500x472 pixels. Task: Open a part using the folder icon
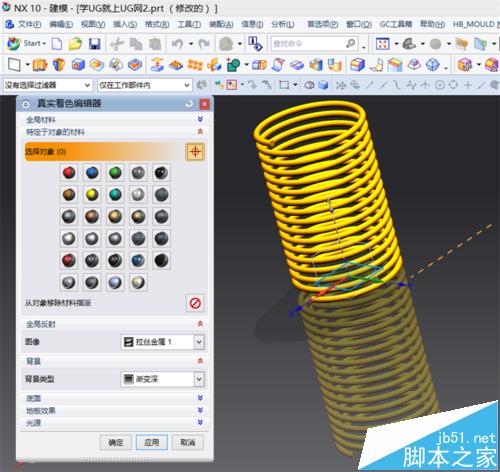(x=75, y=44)
